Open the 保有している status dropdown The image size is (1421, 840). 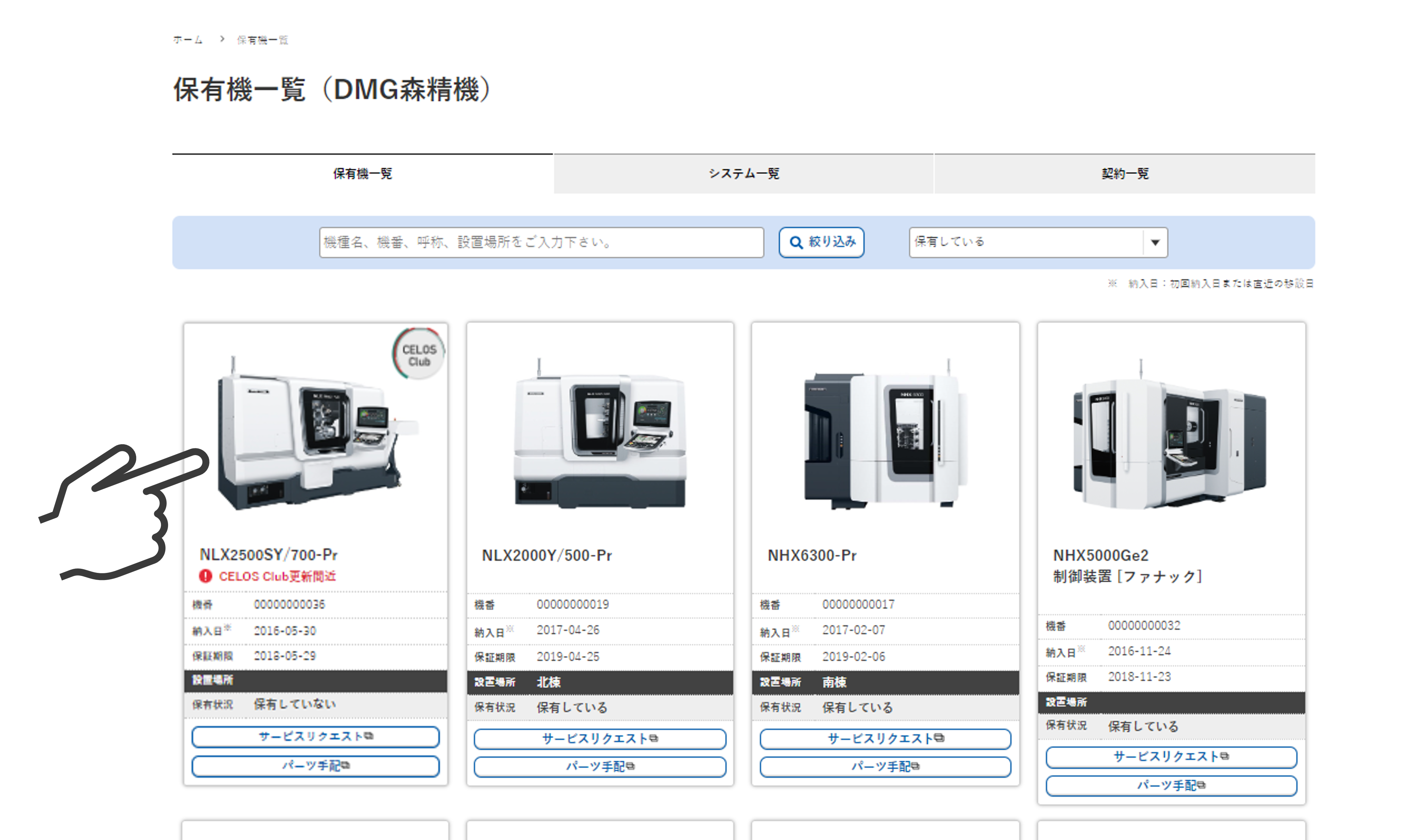coord(1038,242)
